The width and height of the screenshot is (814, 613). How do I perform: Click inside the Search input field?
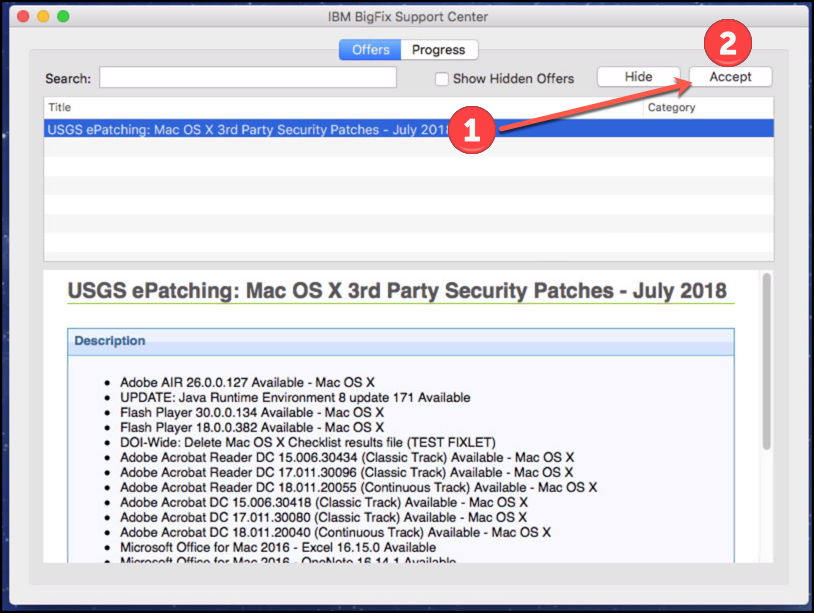tap(248, 77)
